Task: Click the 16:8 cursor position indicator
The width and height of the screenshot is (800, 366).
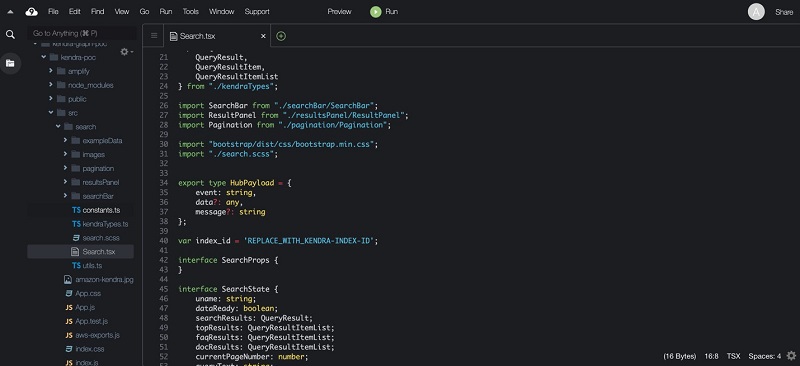Action: 711,356
